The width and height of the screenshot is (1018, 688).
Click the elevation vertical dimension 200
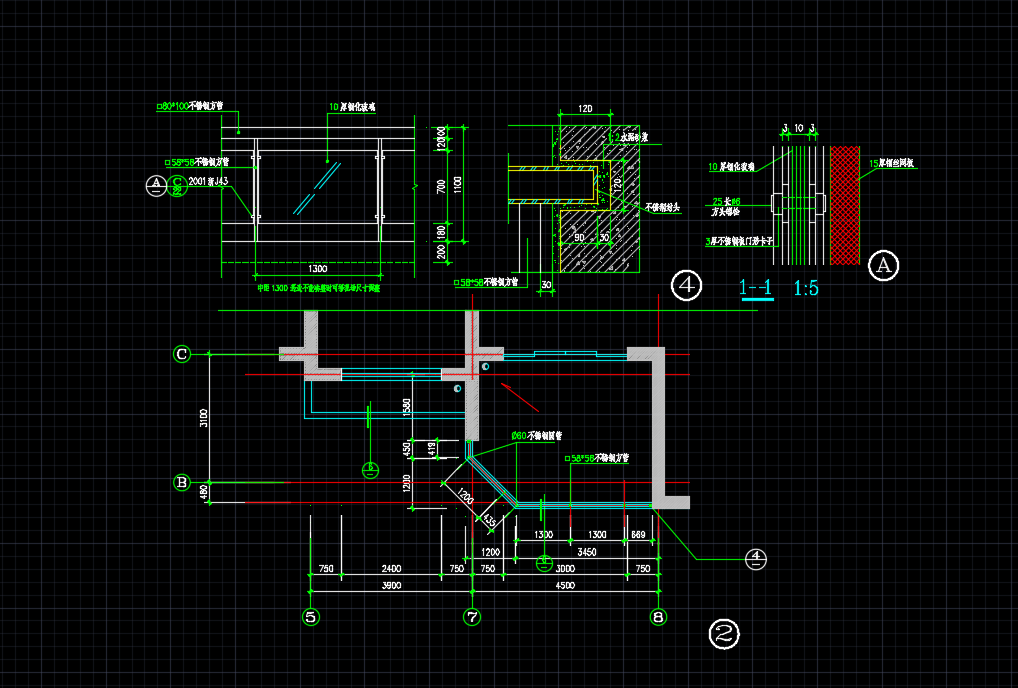(441, 252)
